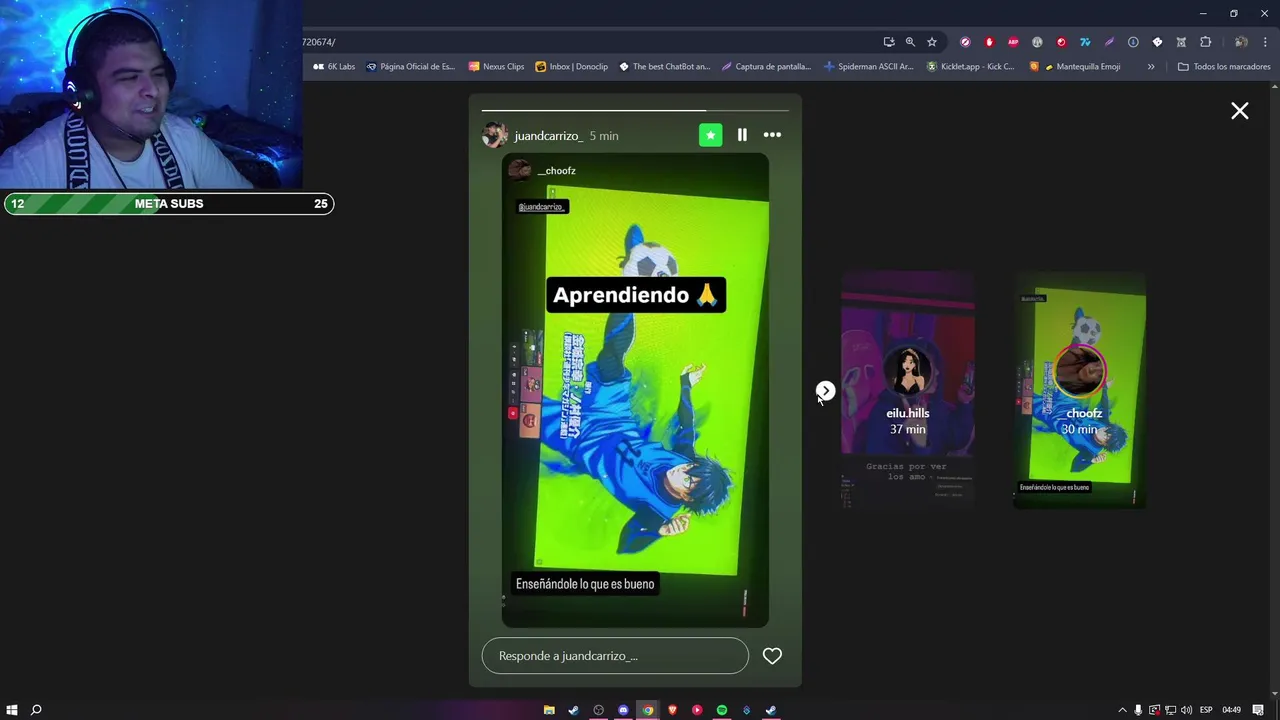This screenshot has height=720, width=1280.
Task: Open Brave browser from taskbar
Action: pyautogui.click(x=672, y=710)
